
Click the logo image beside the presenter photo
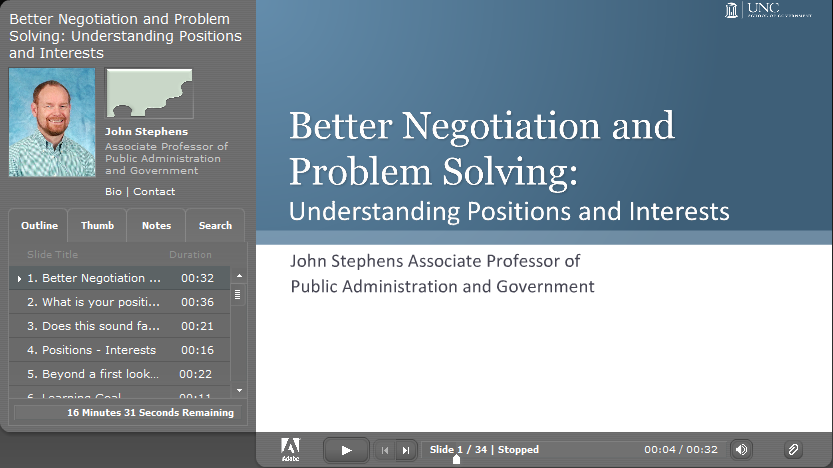149,93
